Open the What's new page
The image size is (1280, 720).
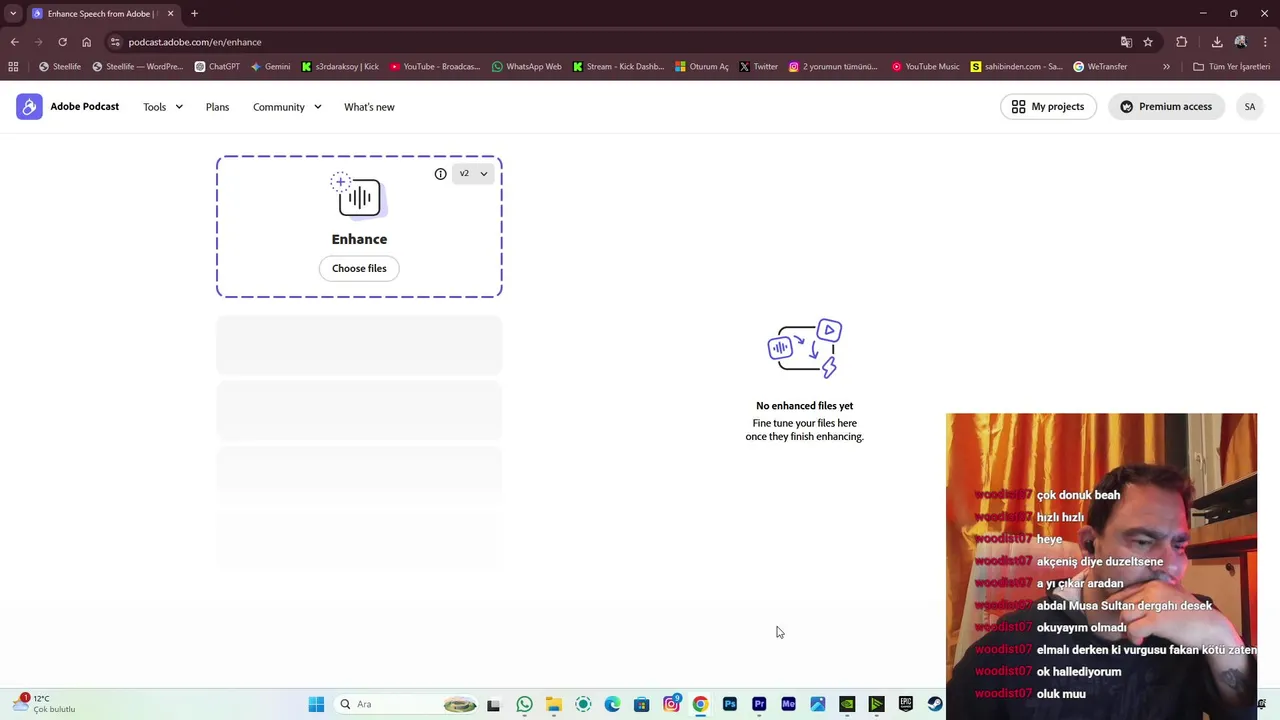369,107
